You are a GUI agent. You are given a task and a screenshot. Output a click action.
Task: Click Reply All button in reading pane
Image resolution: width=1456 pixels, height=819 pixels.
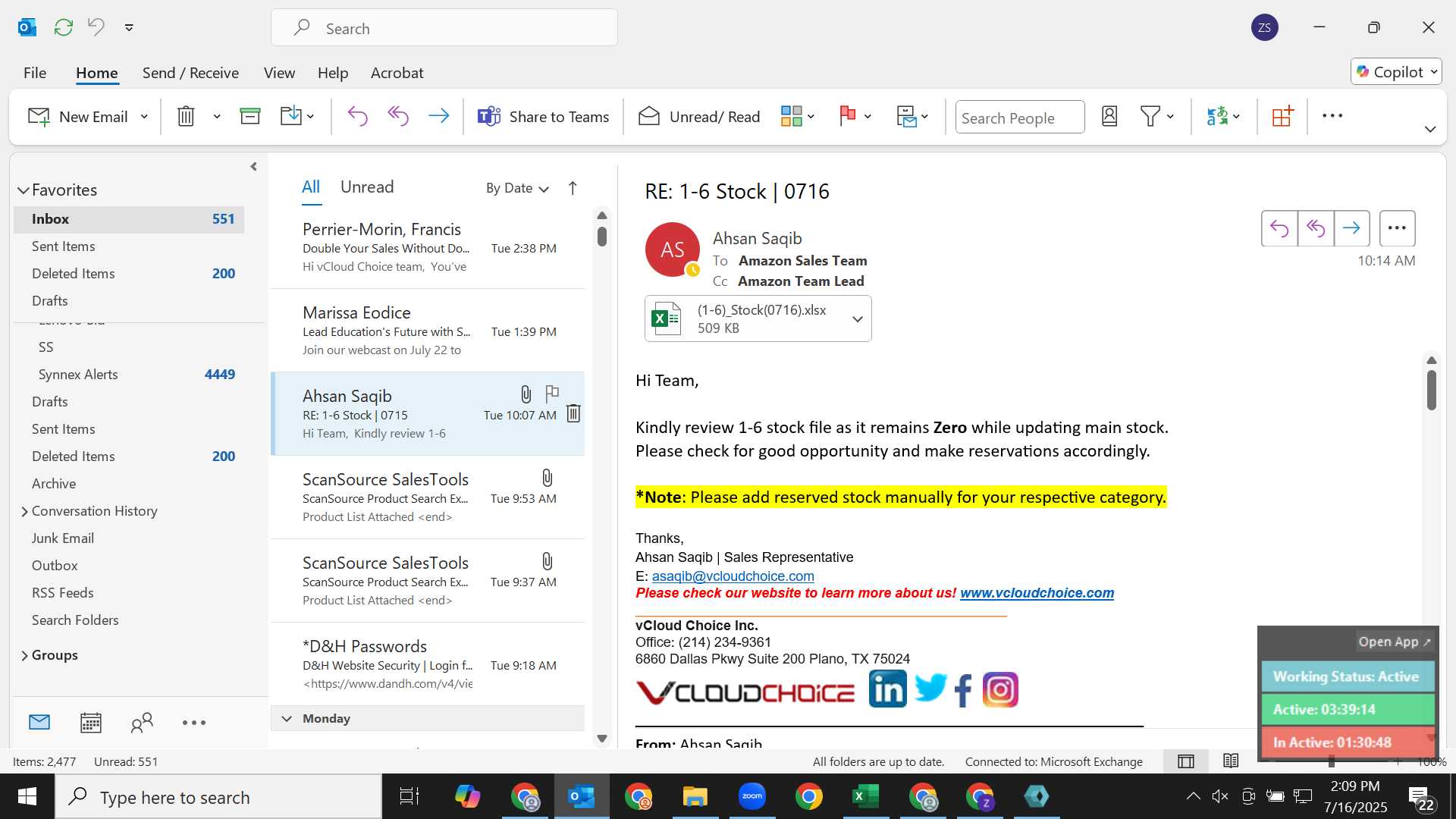1316,228
